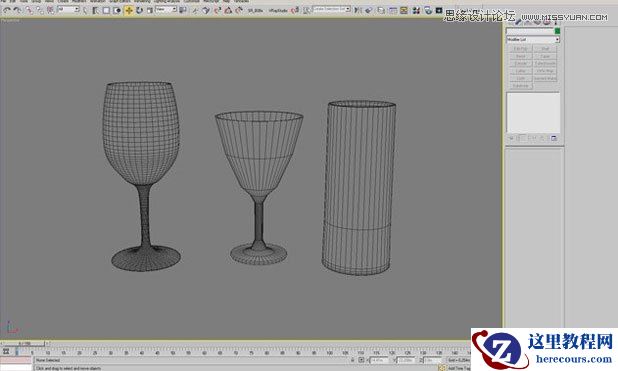Open Curve Editor from toolbar

pos(393,10)
